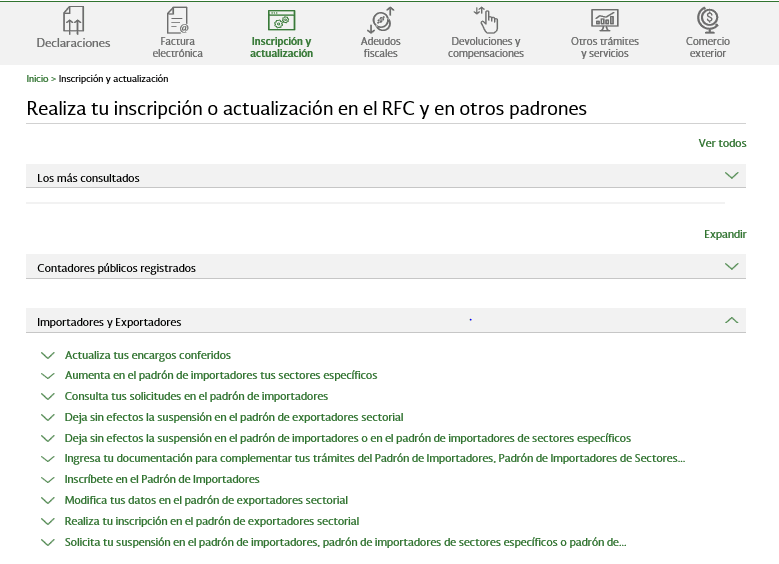Click the Importadores y Exportadores header text
The height and width of the screenshot is (564, 779).
click(109, 322)
